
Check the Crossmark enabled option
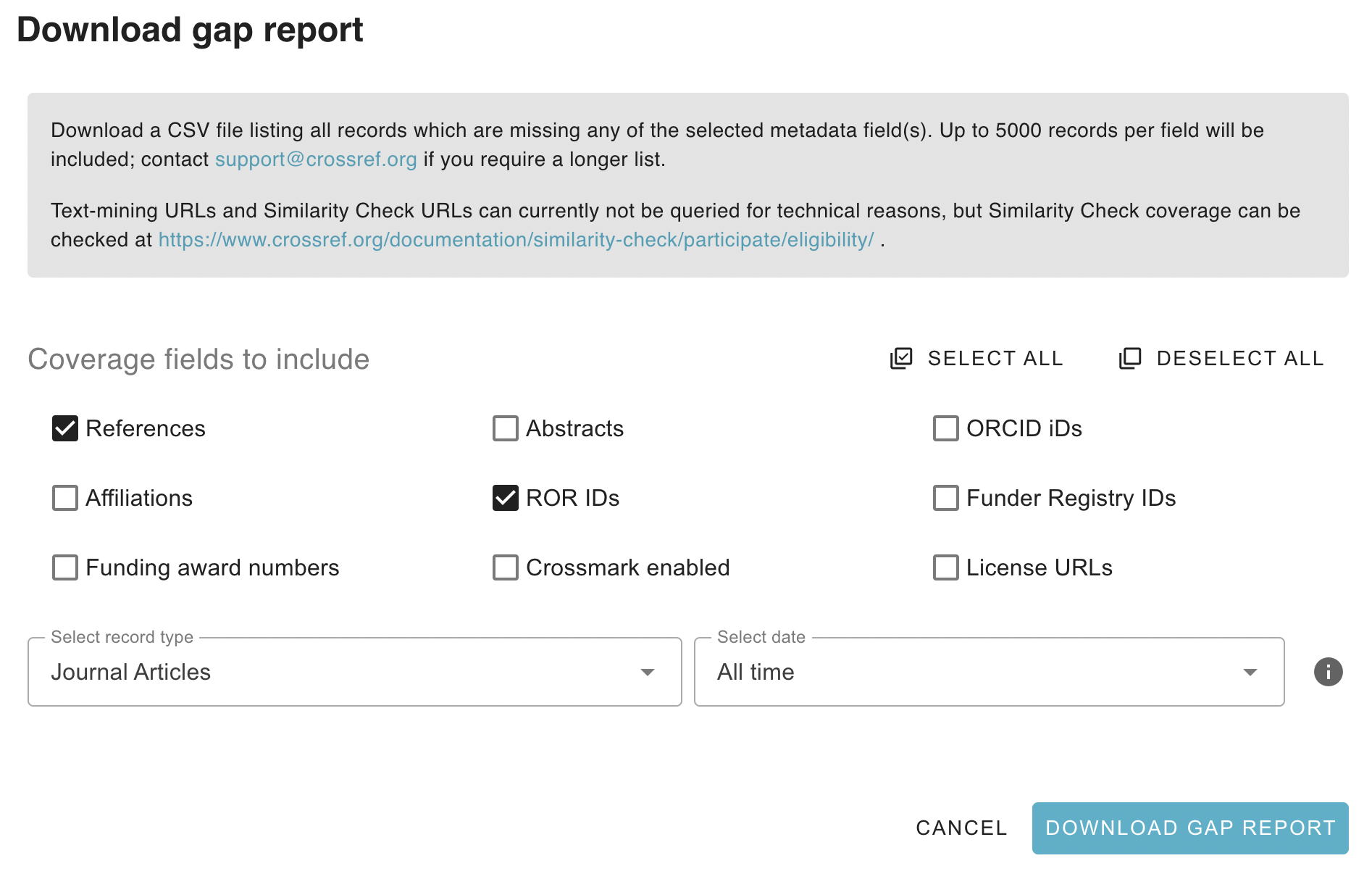pos(505,567)
